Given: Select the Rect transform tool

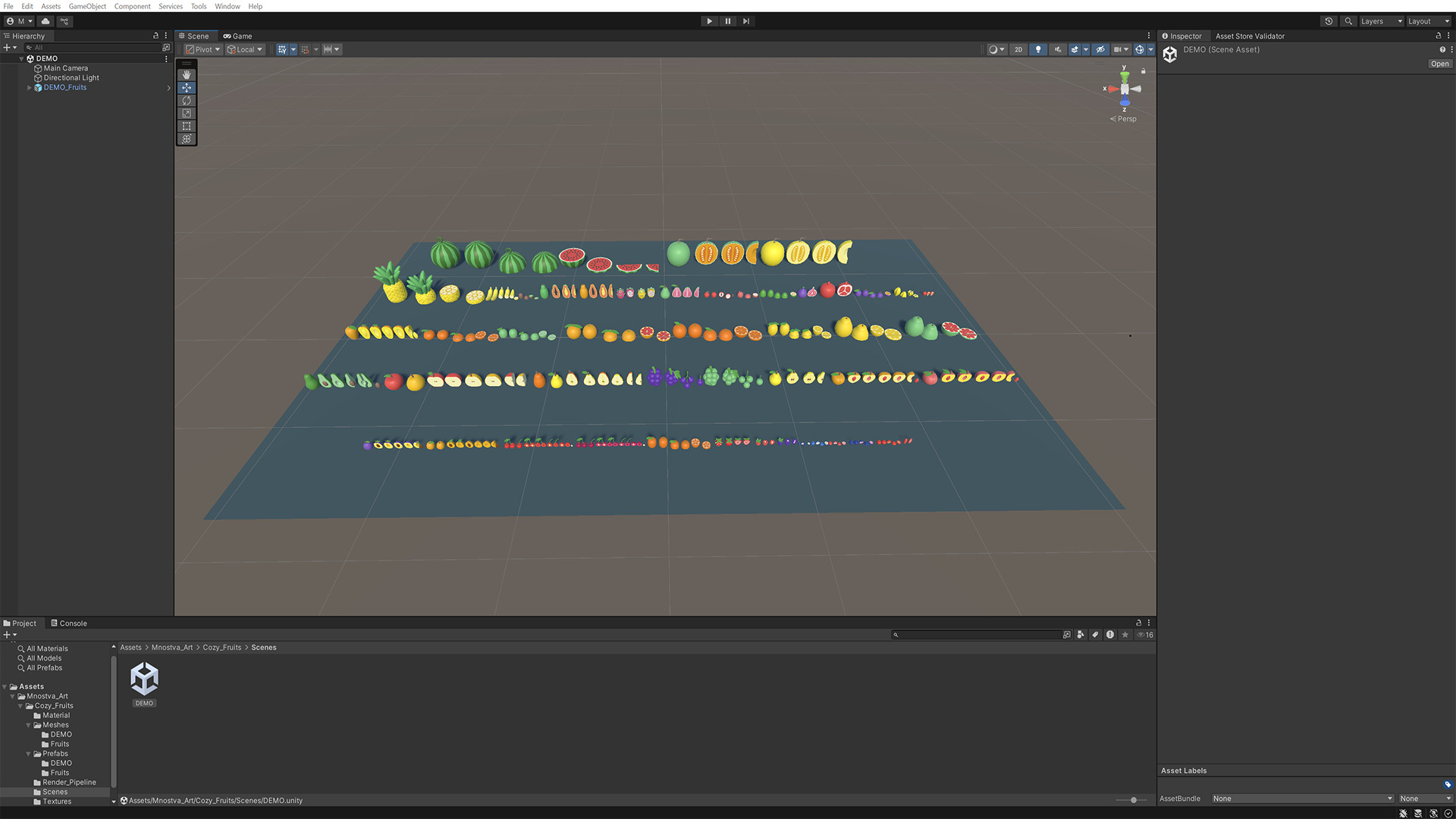Looking at the screenshot, I should 187,127.
